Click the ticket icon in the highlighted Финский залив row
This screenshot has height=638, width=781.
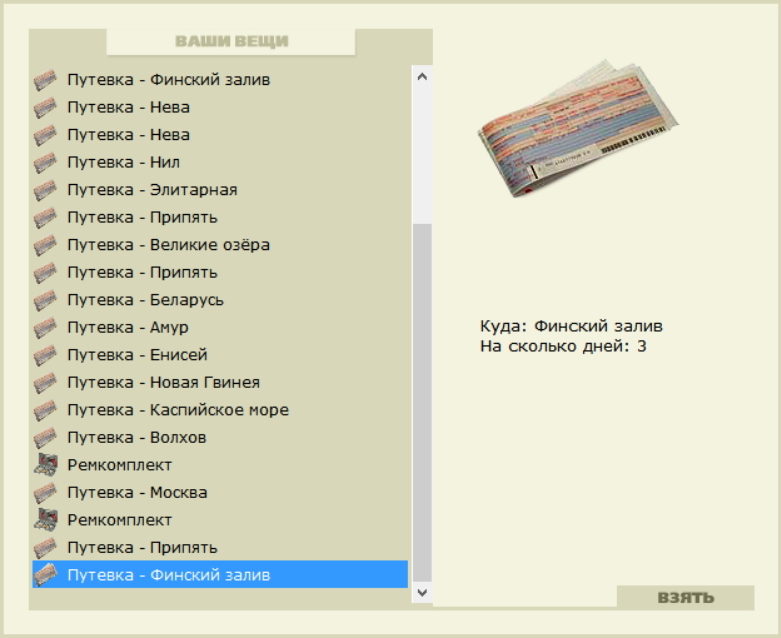(x=45, y=575)
